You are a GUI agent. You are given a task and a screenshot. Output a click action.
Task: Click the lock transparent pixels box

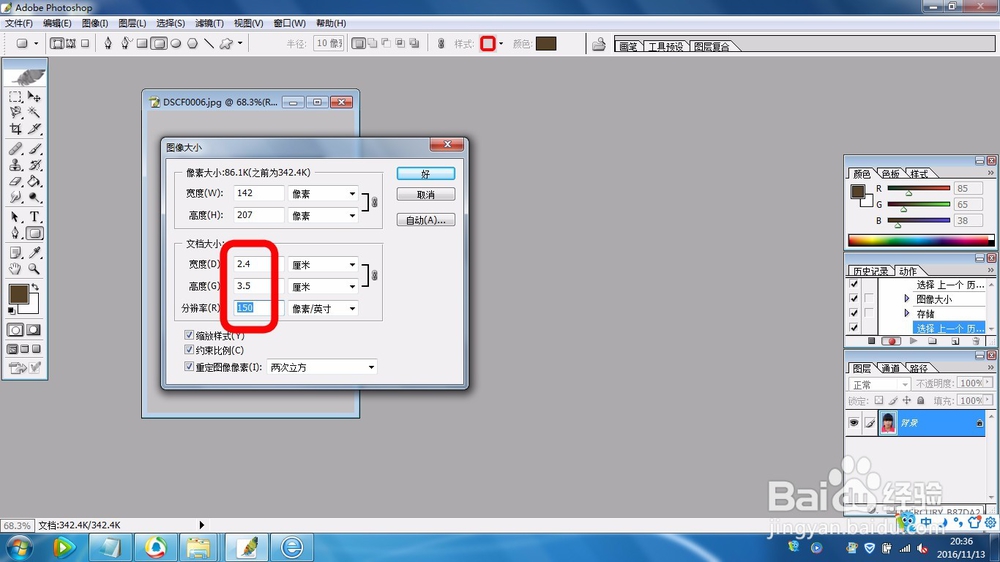coord(879,401)
